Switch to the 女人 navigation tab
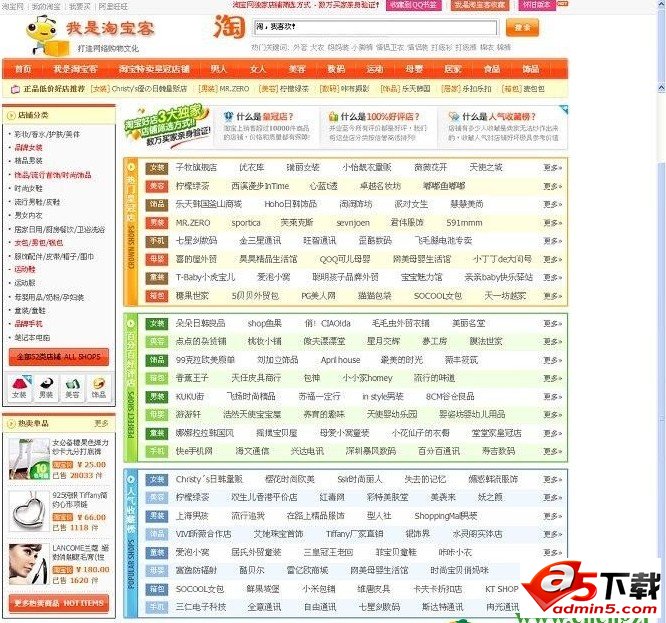The width and height of the screenshot is (666, 623). click(257, 69)
